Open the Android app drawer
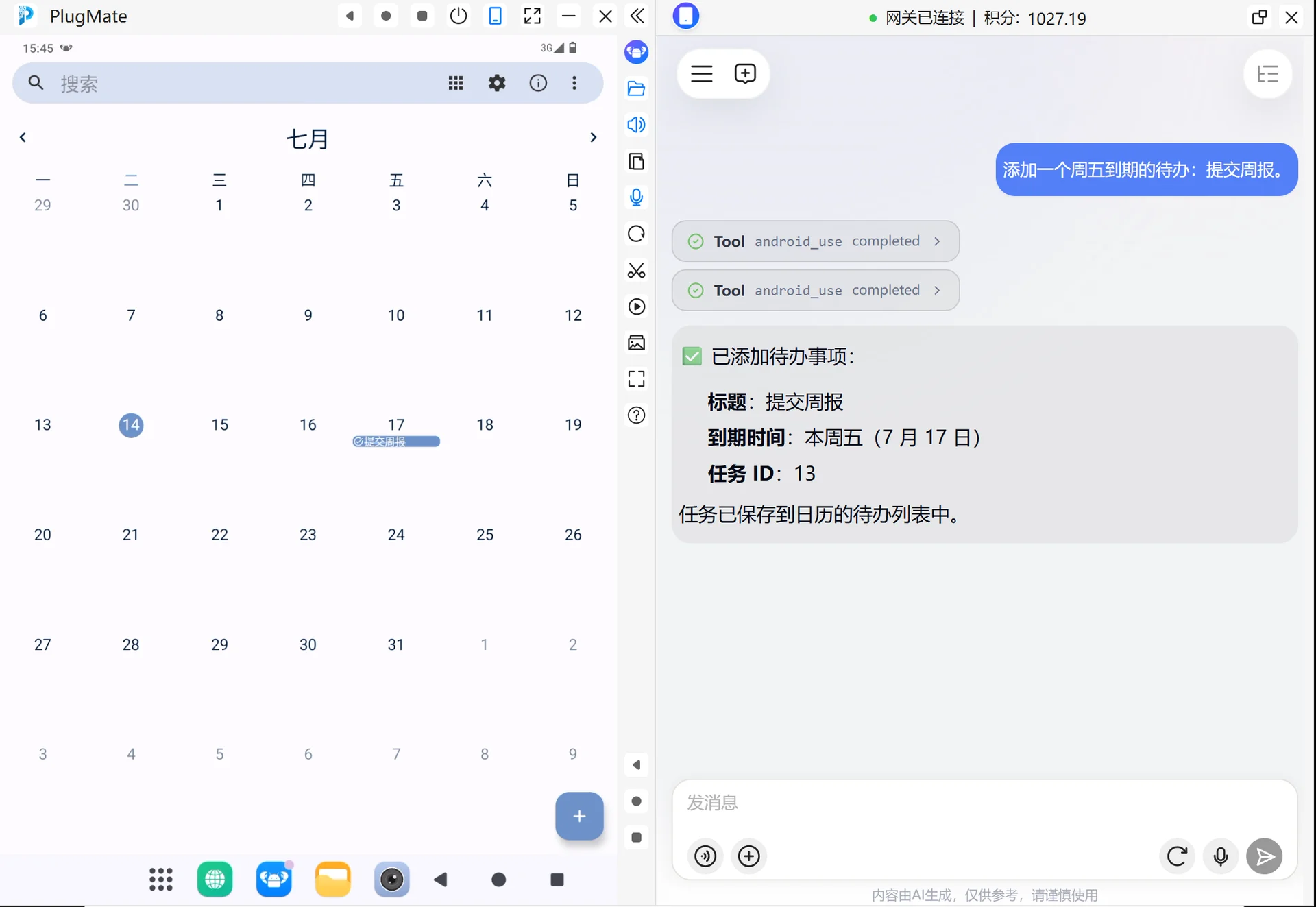 coord(161,880)
